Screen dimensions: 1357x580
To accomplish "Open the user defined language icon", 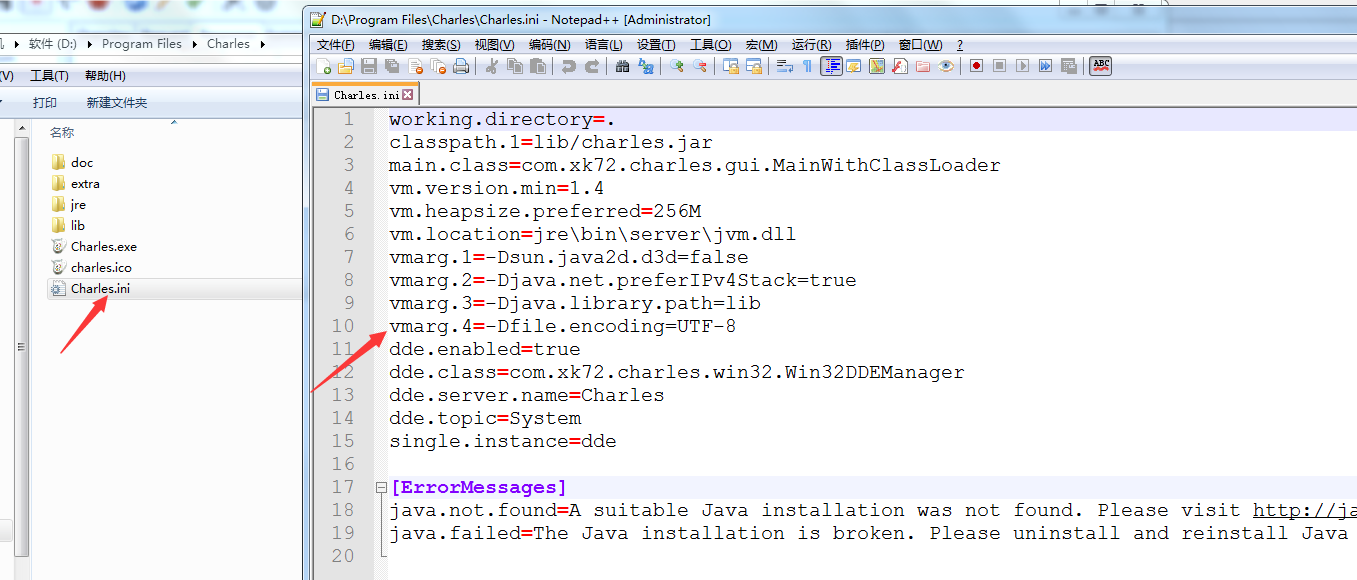I will 854,66.
